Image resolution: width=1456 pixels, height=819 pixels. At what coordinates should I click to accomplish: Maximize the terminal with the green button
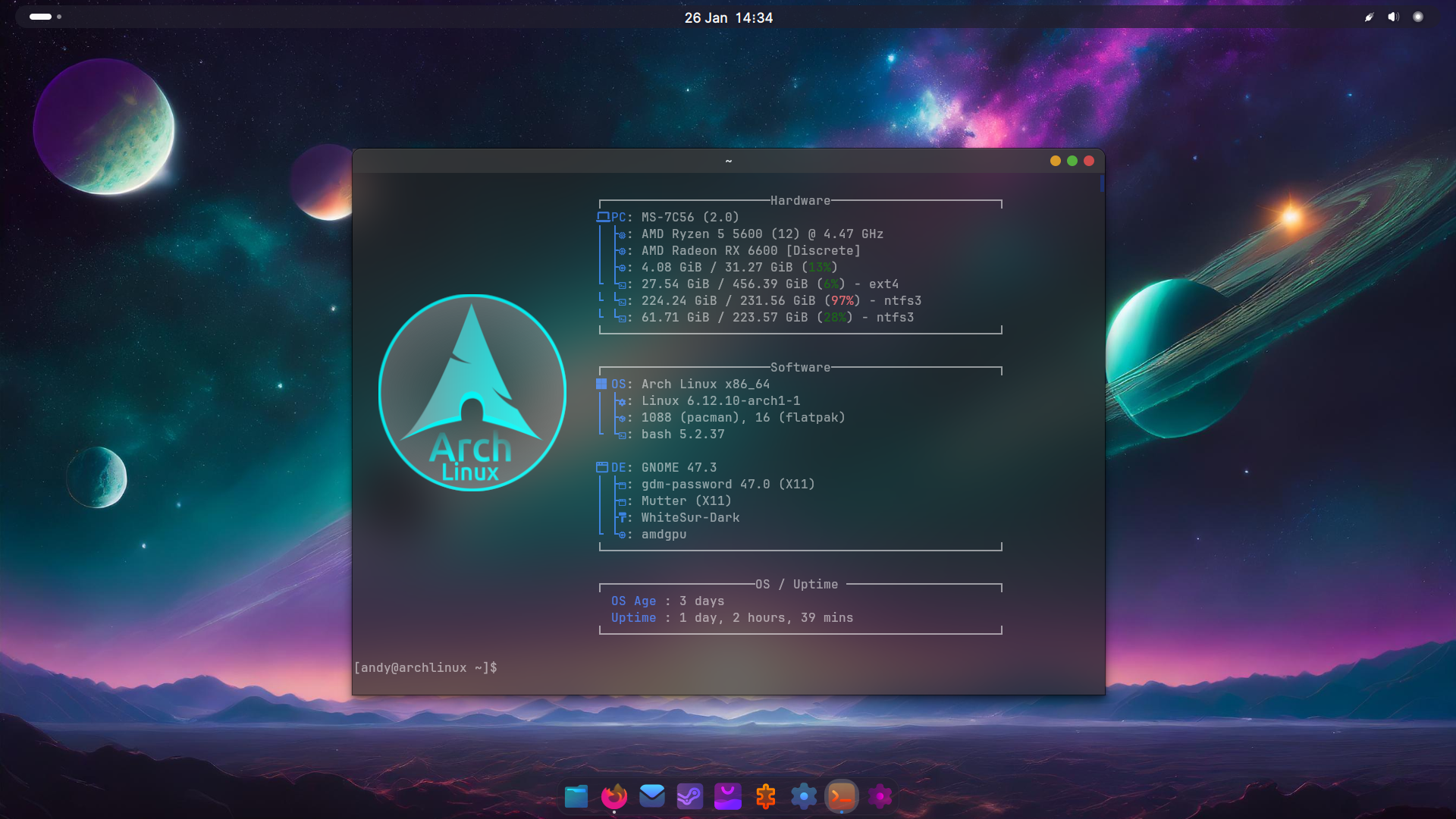click(1072, 161)
